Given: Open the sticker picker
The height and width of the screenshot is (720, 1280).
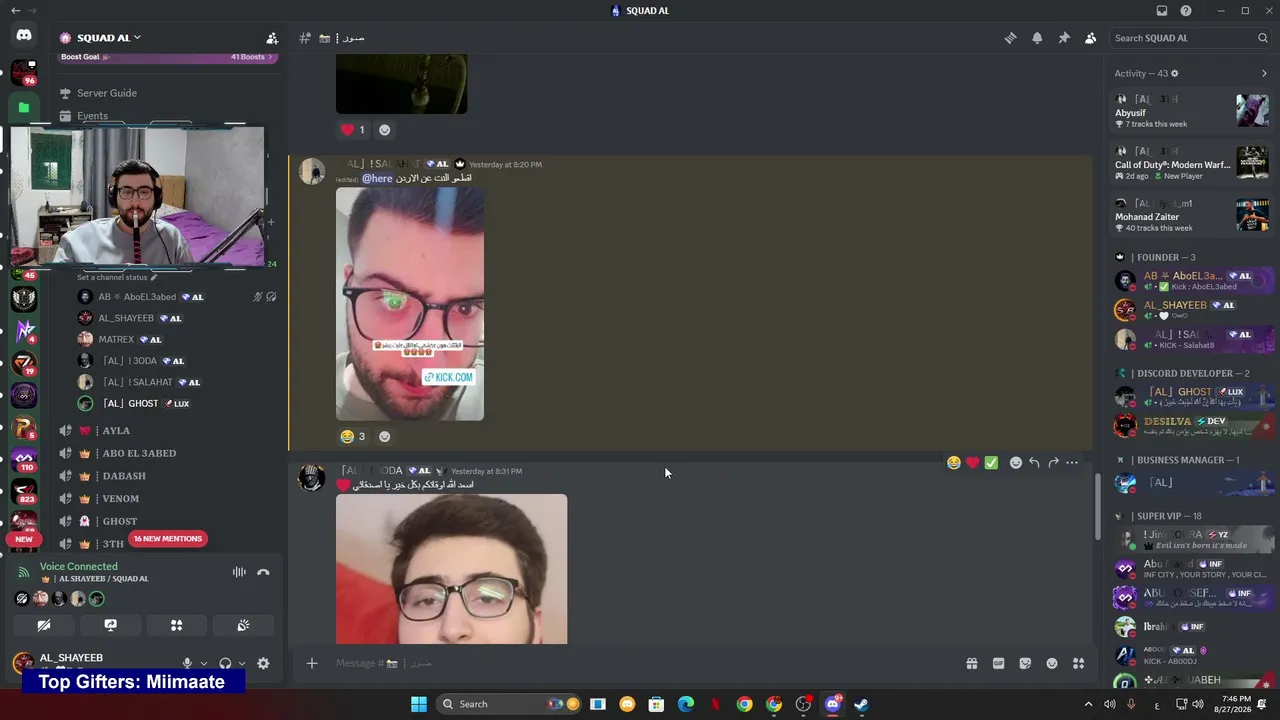Looking at the screenshot, I should [1025, 663].
